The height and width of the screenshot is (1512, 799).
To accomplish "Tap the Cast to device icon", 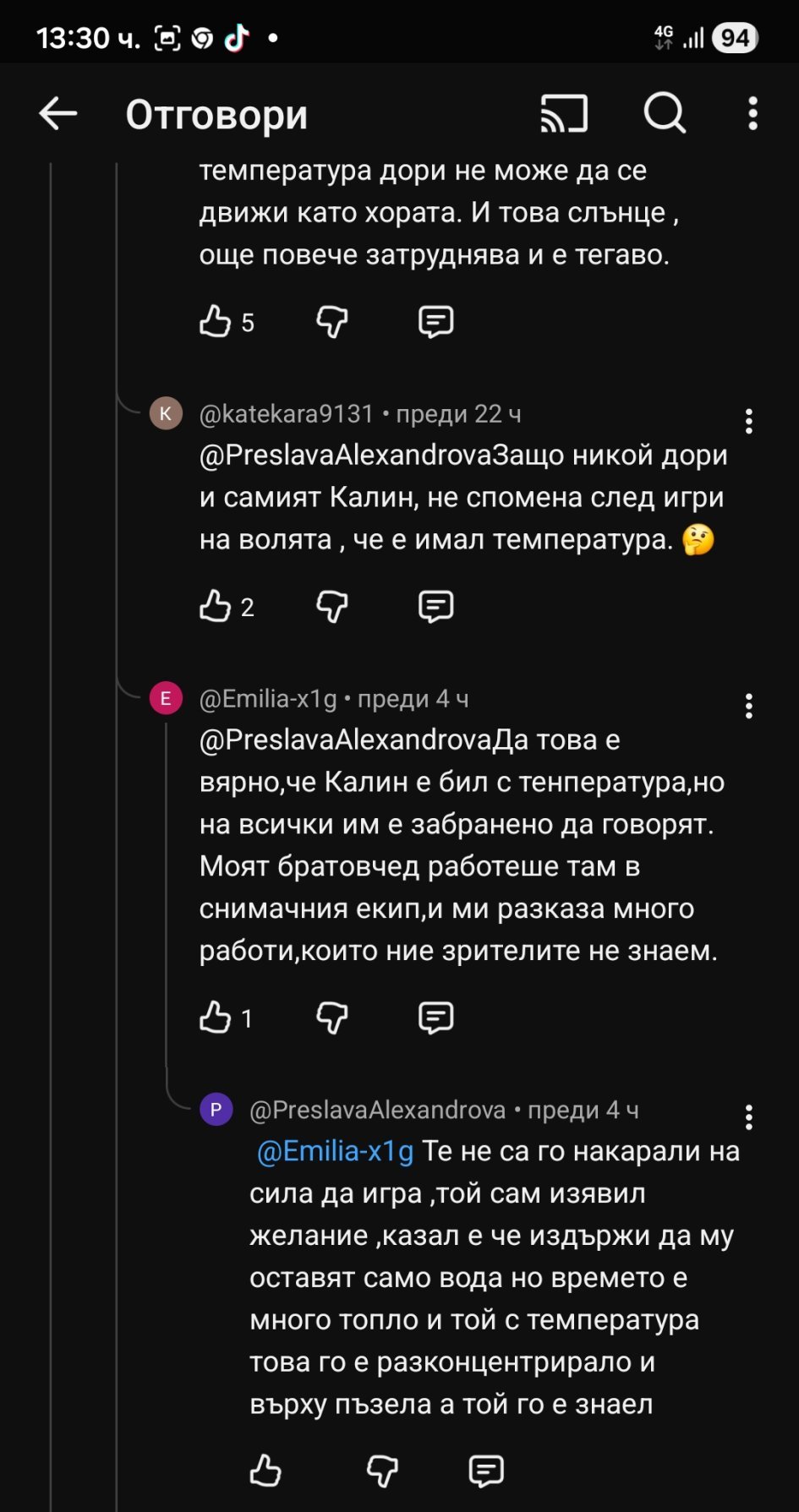I will click(564, 114).
